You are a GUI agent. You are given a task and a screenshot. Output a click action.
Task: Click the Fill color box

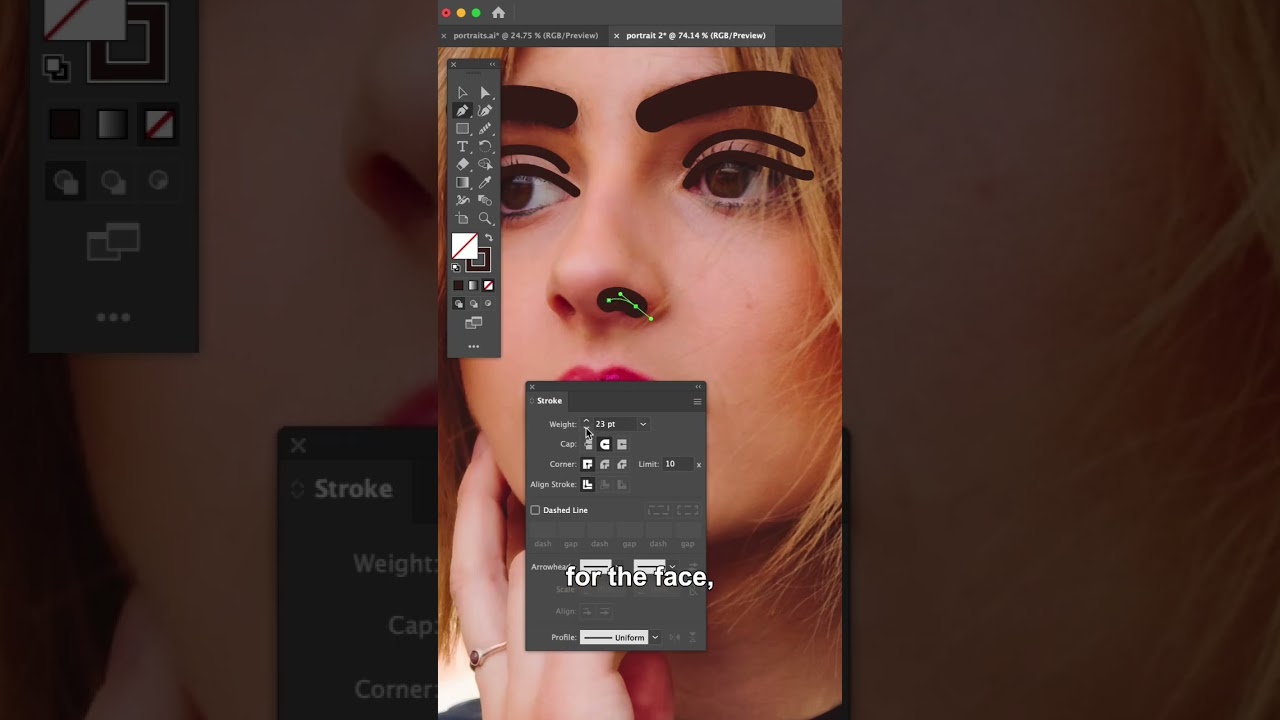point(463,245)
